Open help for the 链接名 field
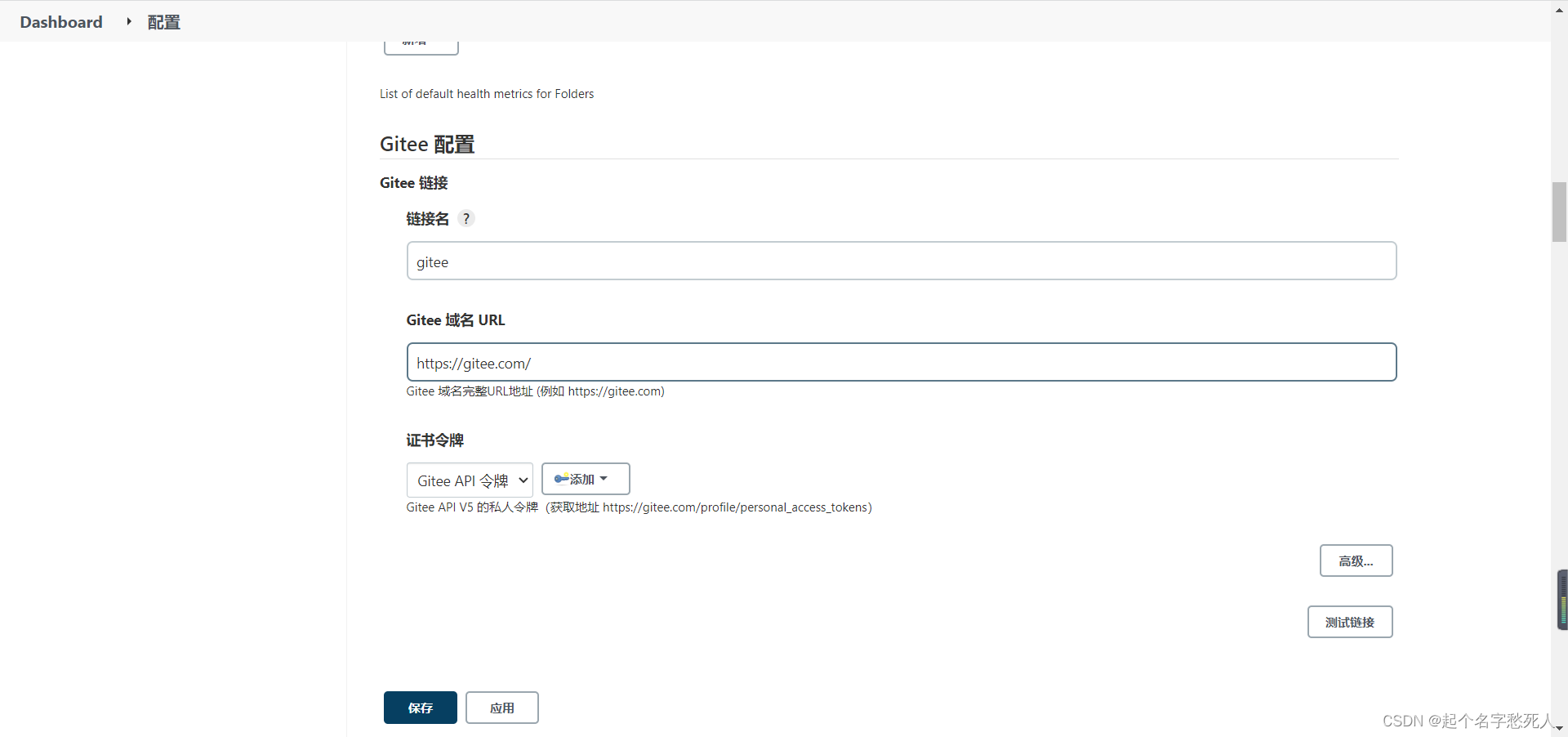 coord(466,218)
